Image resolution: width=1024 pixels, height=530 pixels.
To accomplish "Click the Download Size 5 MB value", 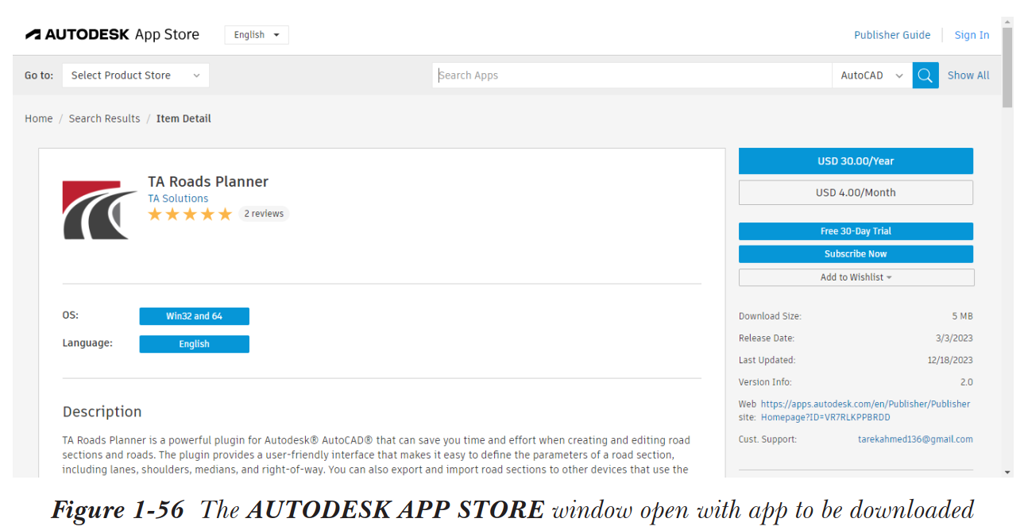I will tap(962, 316).
